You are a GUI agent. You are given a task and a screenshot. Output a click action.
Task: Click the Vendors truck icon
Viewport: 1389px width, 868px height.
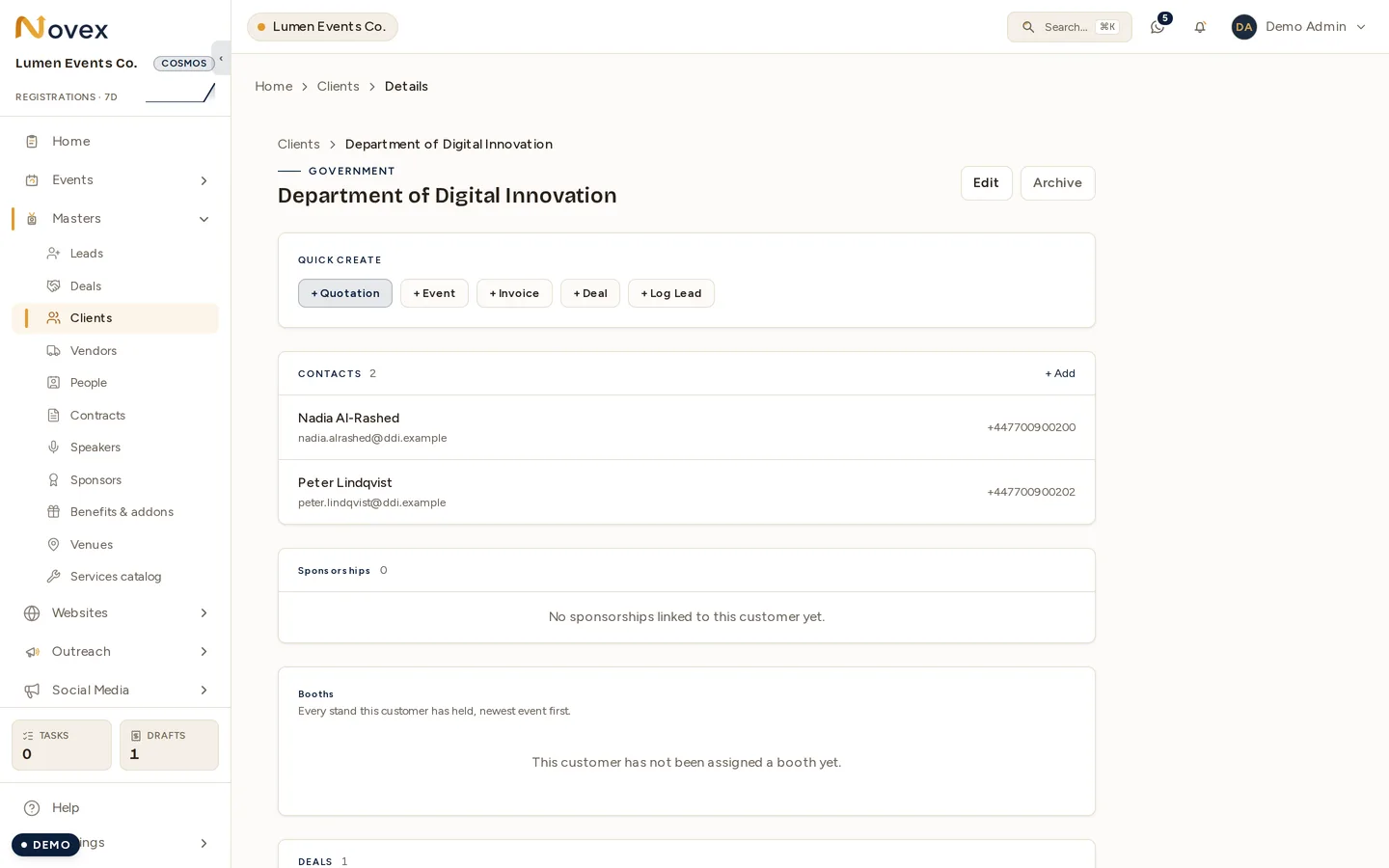coord(54,351)
